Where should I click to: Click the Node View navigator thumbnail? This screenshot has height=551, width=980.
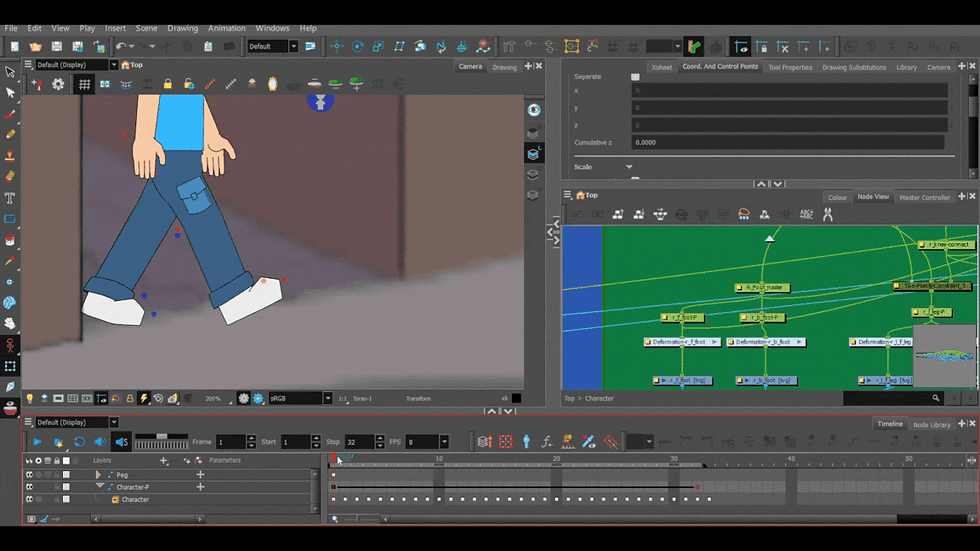[944, 356]
